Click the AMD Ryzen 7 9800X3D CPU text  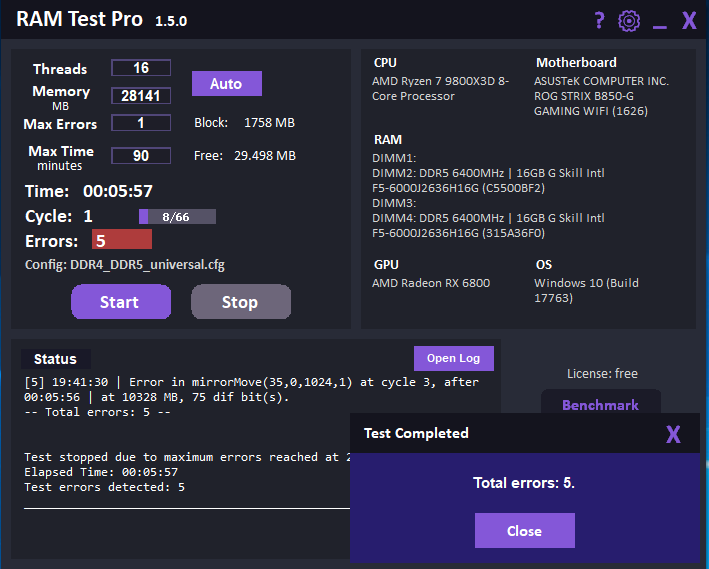[440, 89]
